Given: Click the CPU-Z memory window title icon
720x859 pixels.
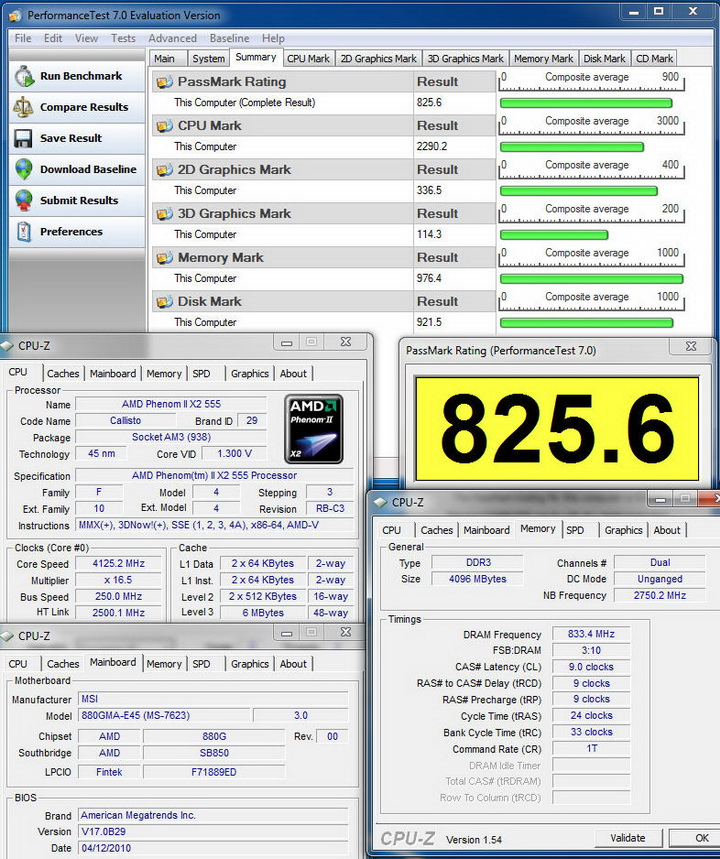Looking at the screenshot, I should (380, 502).
